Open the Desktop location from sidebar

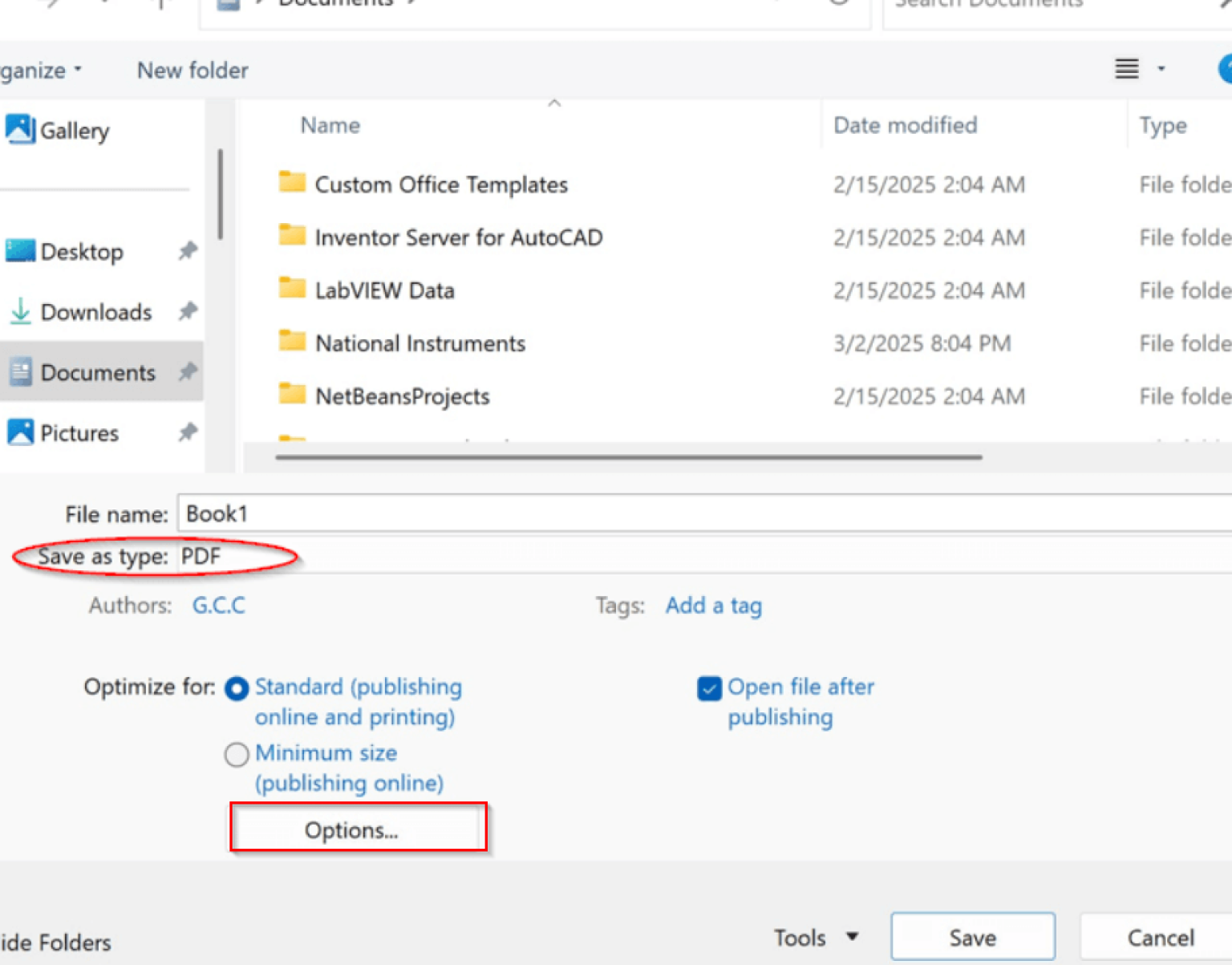coord(80,251)
